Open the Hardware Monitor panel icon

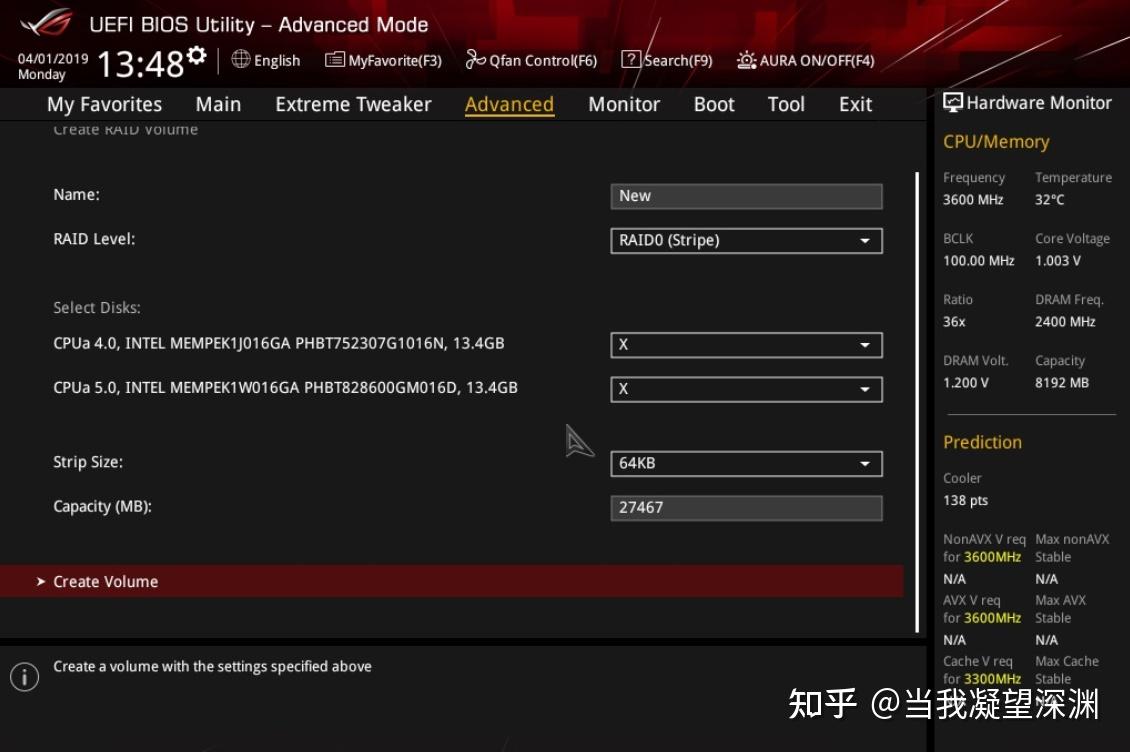tap(953, 102)
